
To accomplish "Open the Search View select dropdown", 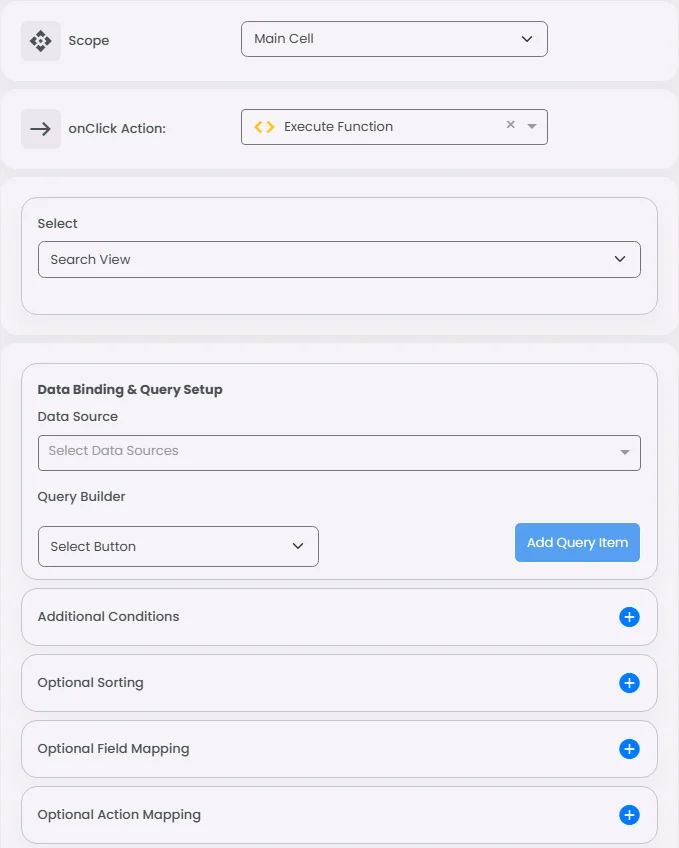I will 339,259.
